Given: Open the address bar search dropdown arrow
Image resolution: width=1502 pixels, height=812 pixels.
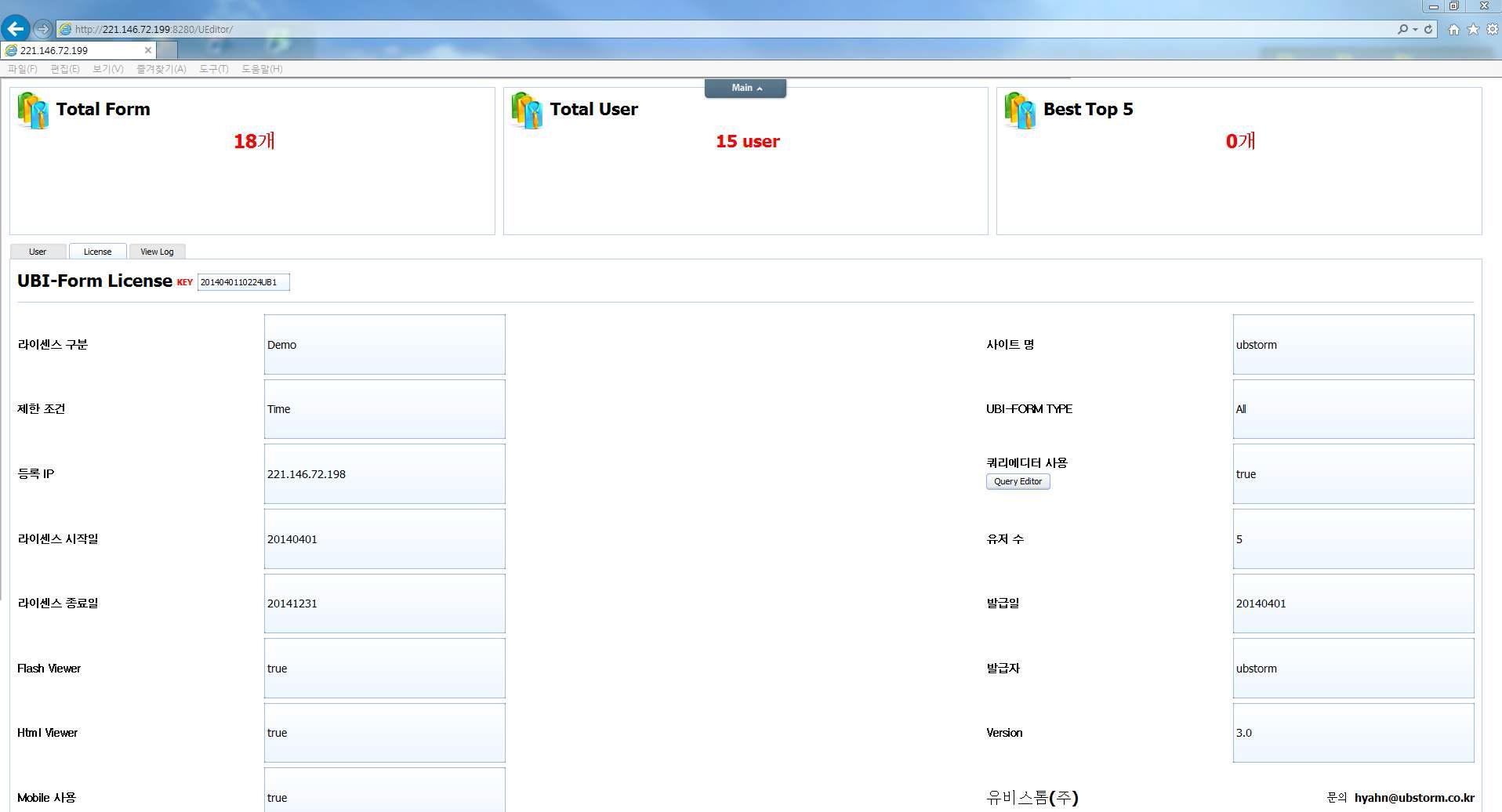Looking at the screenshot, I should pos(1415,29).
